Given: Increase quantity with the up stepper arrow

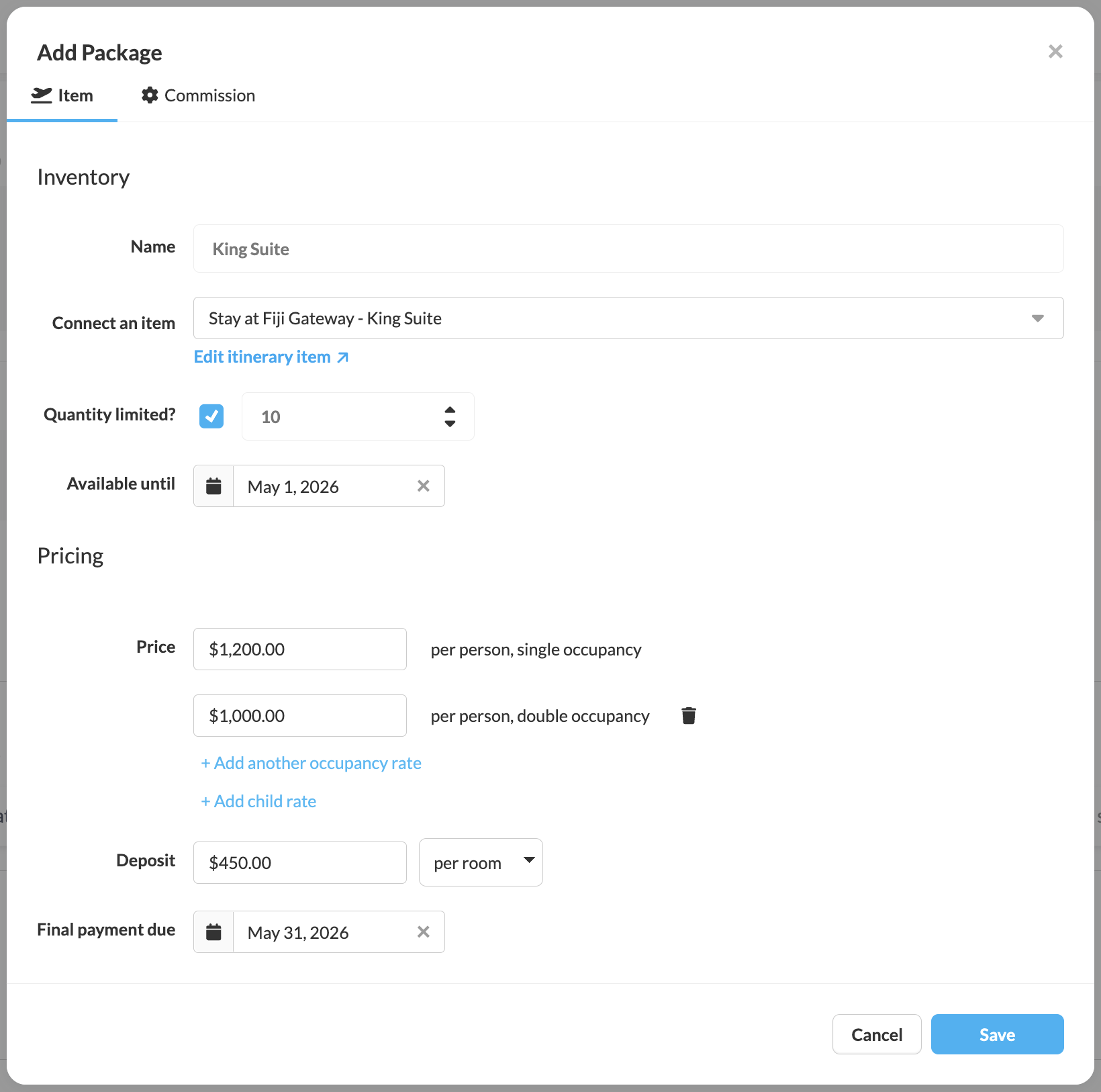Looking at the screenshot, I should (x=450, y=410).
